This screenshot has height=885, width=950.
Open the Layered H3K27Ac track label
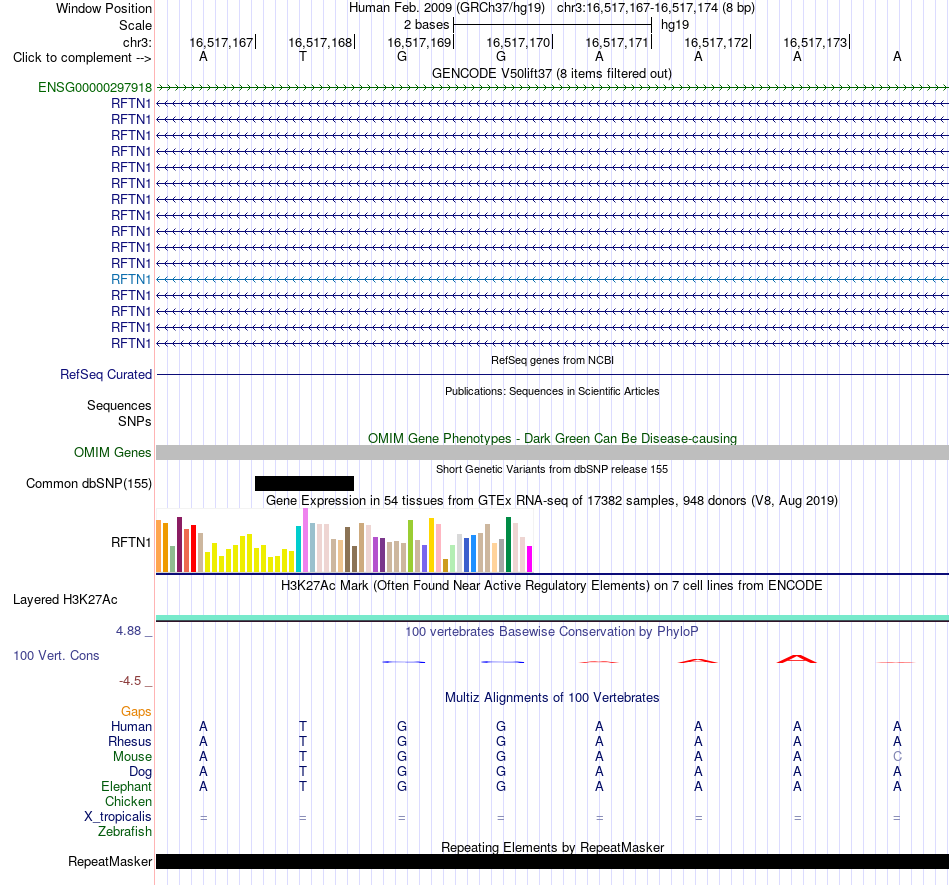pyautogui.click(x=65, y=600)
